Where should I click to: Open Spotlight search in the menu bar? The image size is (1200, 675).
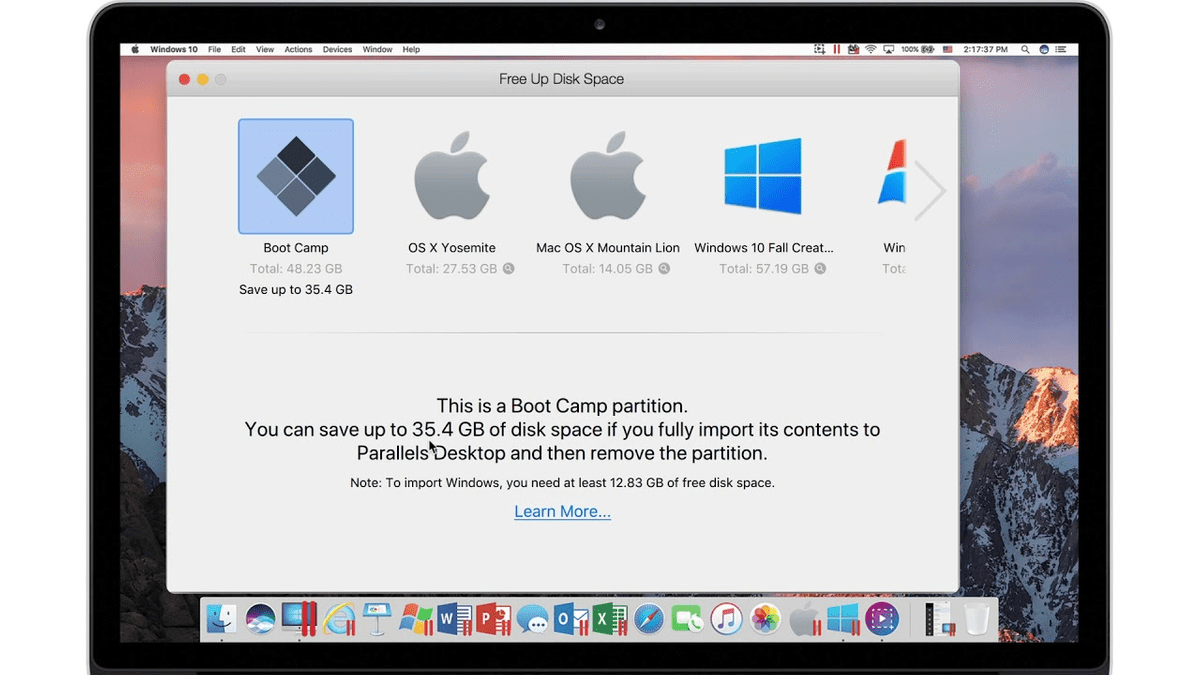pos(1026,48)
